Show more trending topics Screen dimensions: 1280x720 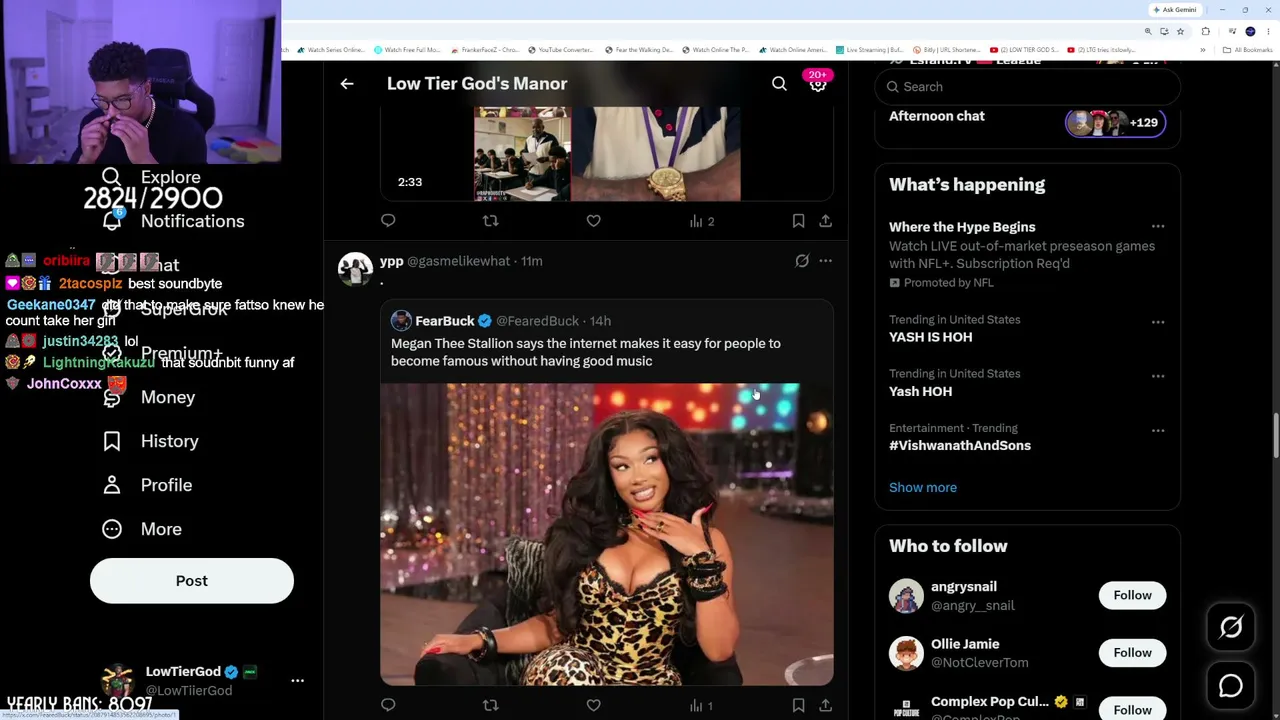click(923, 488)
